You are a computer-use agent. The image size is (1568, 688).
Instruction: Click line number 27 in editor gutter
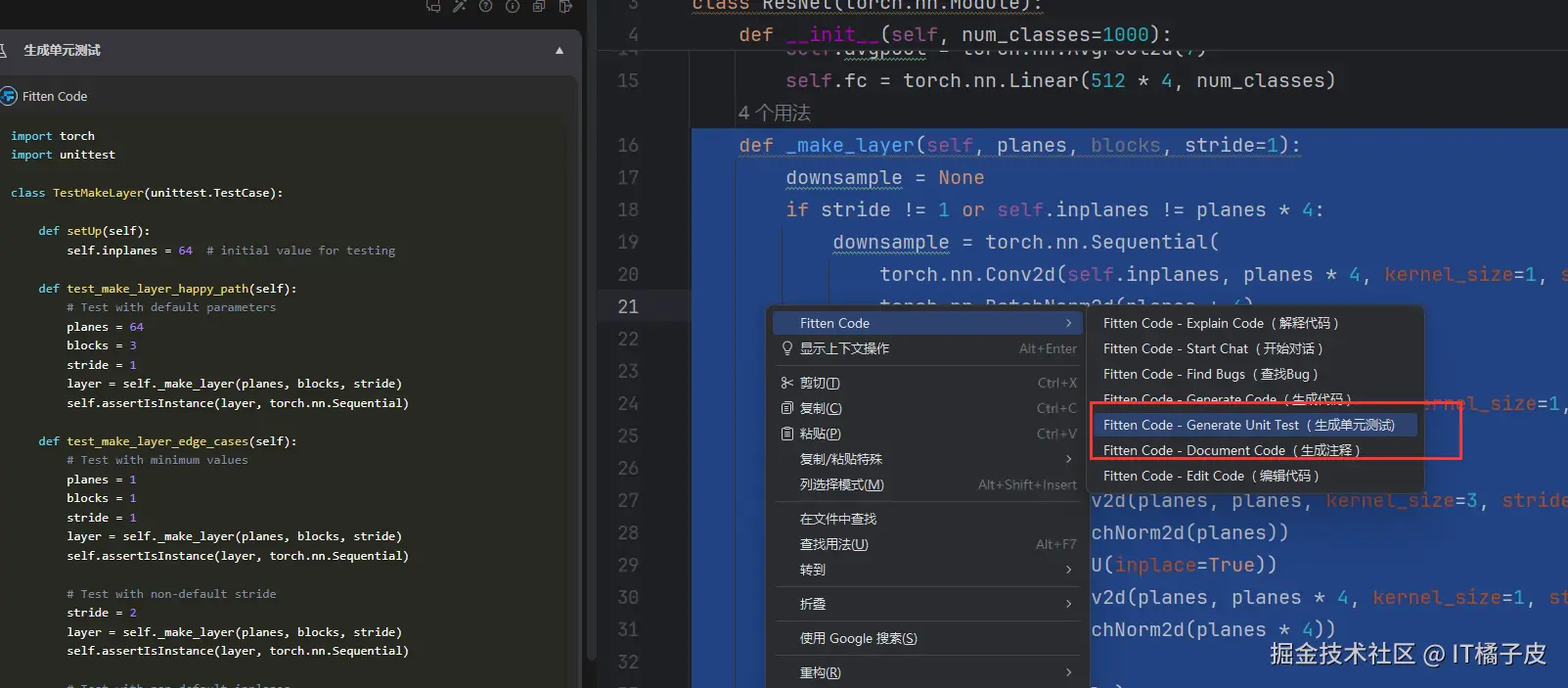point(628,500)
